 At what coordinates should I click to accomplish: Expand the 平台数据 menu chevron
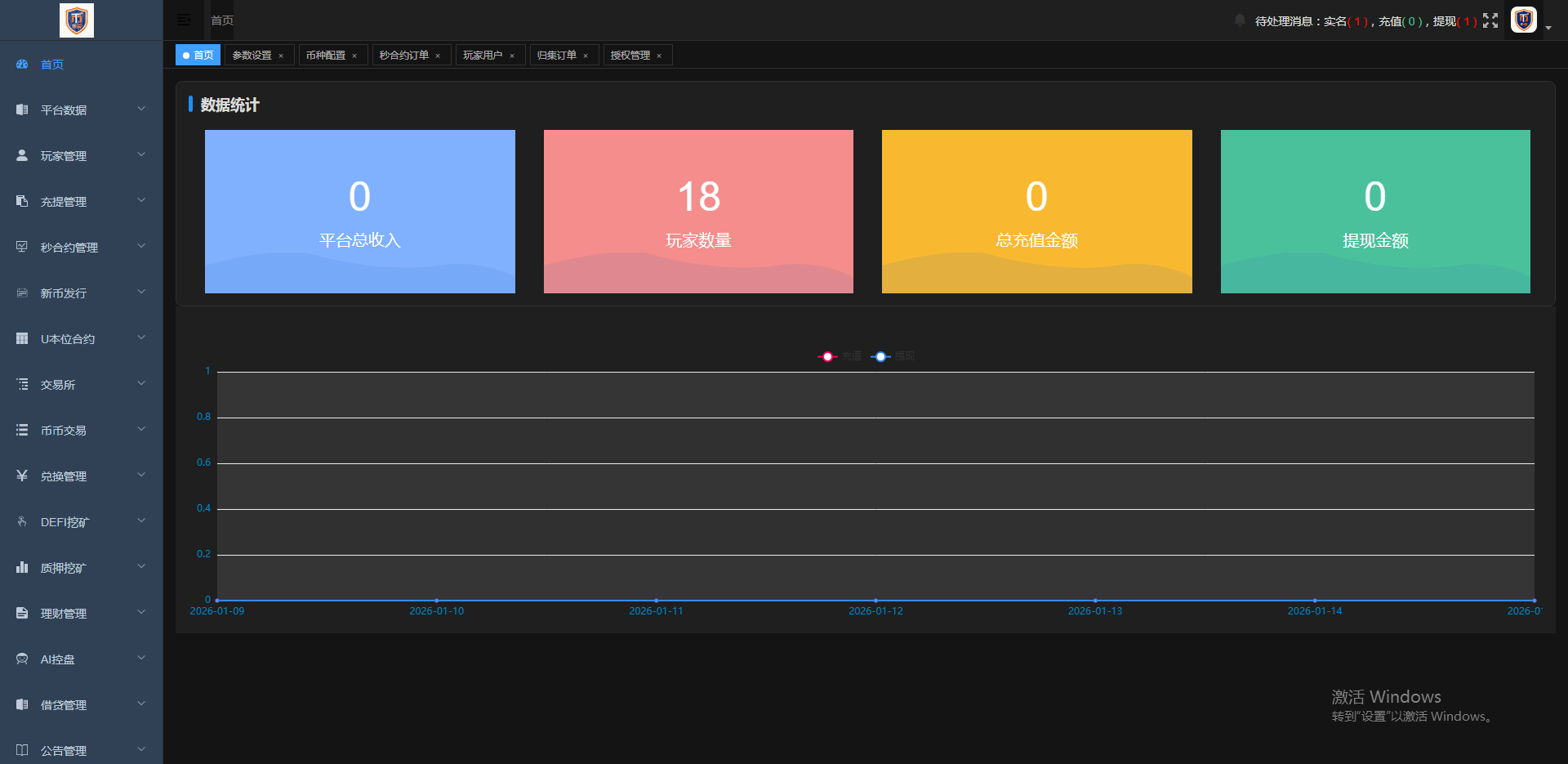(141, 109)
